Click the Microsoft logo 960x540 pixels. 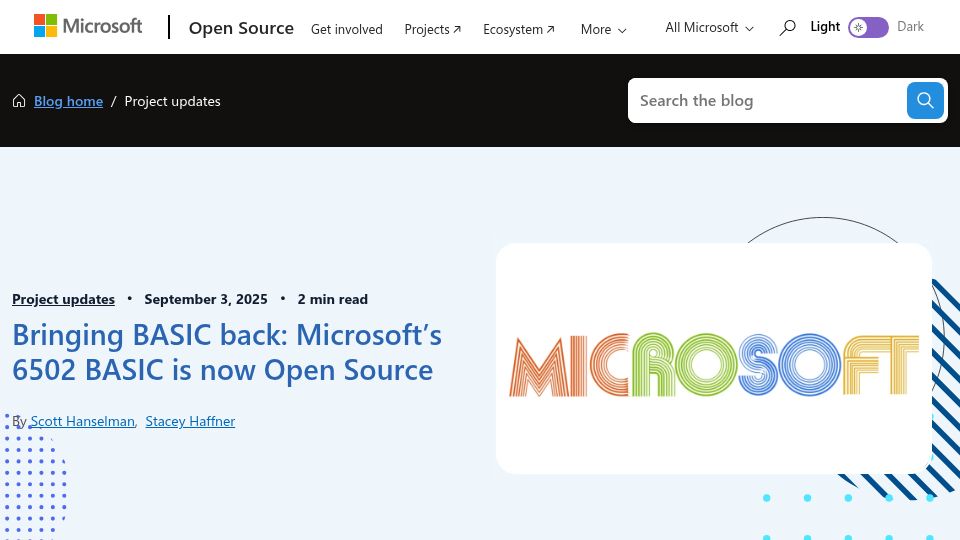88,26
